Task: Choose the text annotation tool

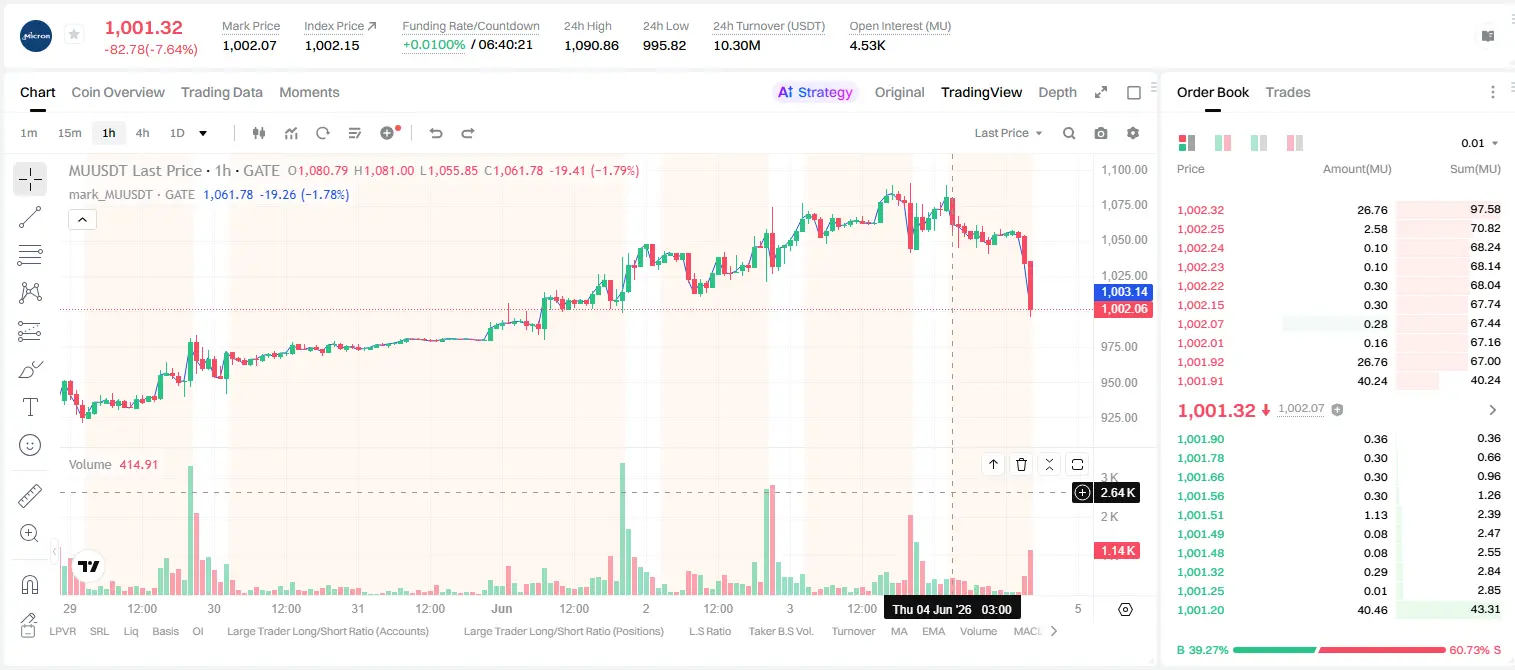Action: click(x=30, y=407)
